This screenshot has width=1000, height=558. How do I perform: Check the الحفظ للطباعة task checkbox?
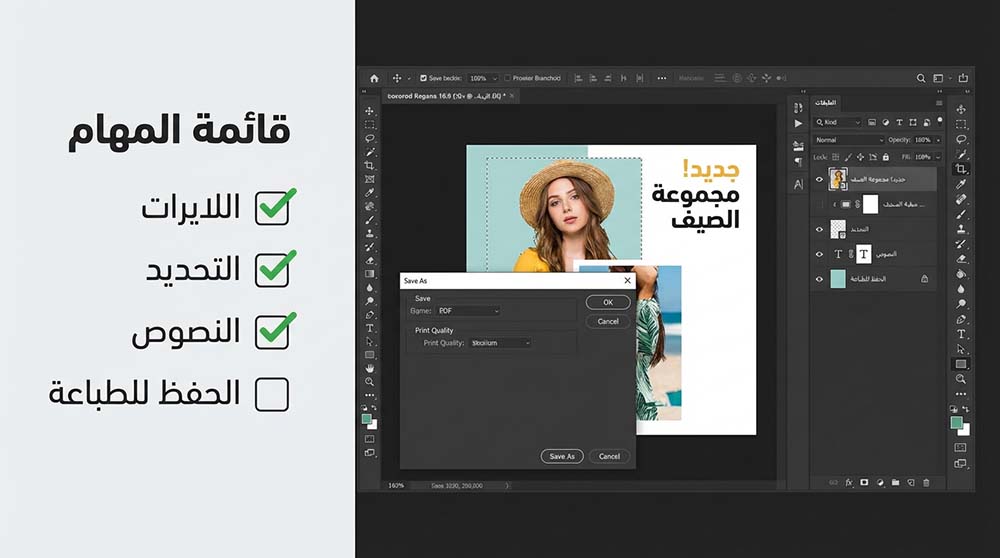[272, 394]
